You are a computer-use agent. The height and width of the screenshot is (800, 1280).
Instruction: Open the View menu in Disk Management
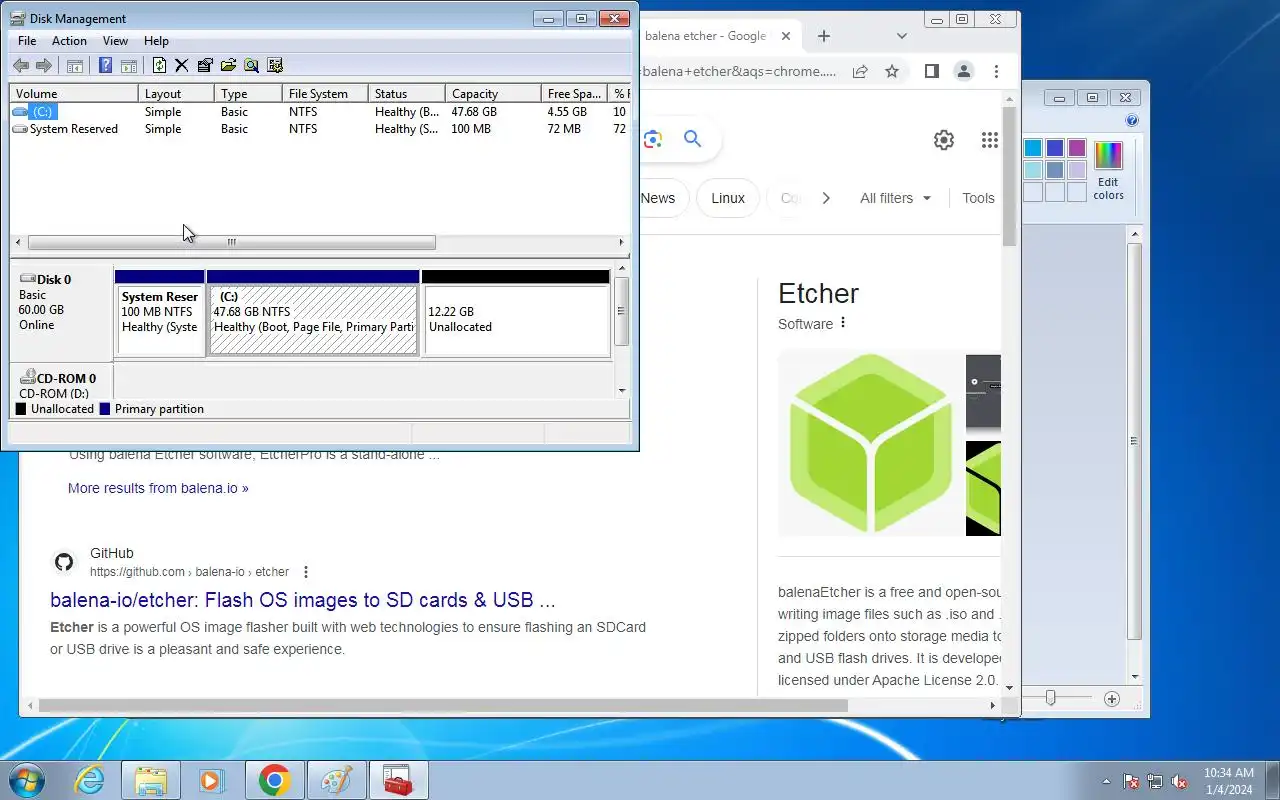[x=115, y=41]
